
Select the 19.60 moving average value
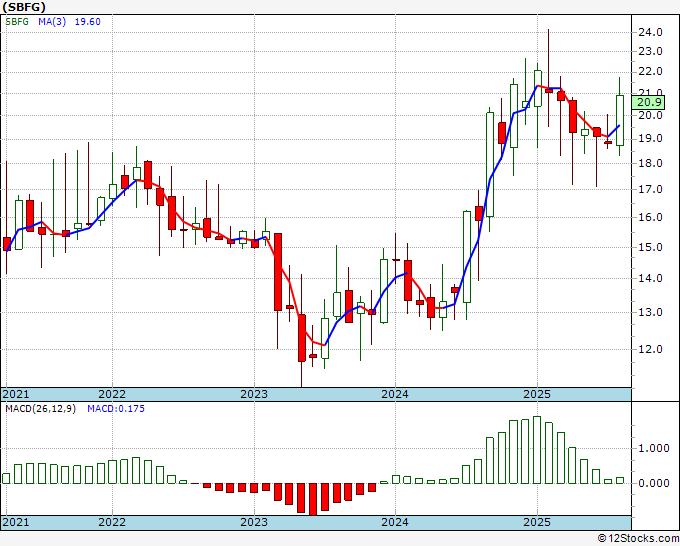coord(88,22)
